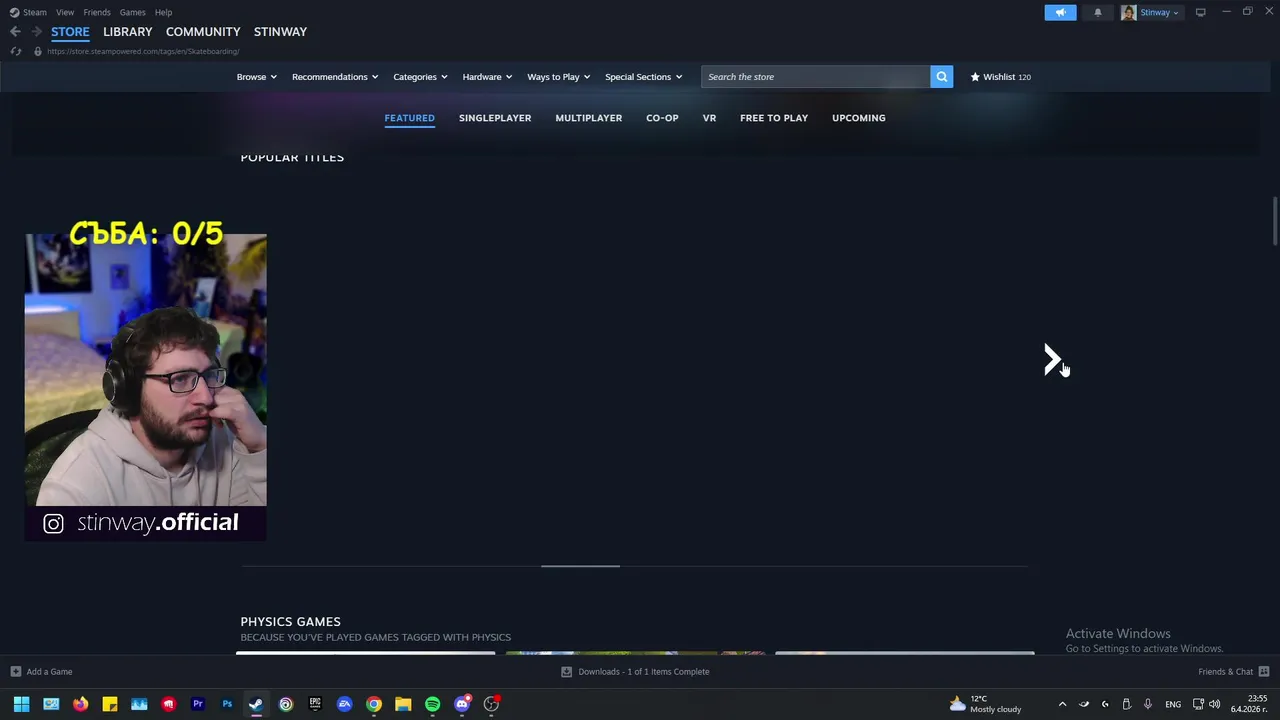Open File Explorer from the taskbar

click(x=403, y=704)
